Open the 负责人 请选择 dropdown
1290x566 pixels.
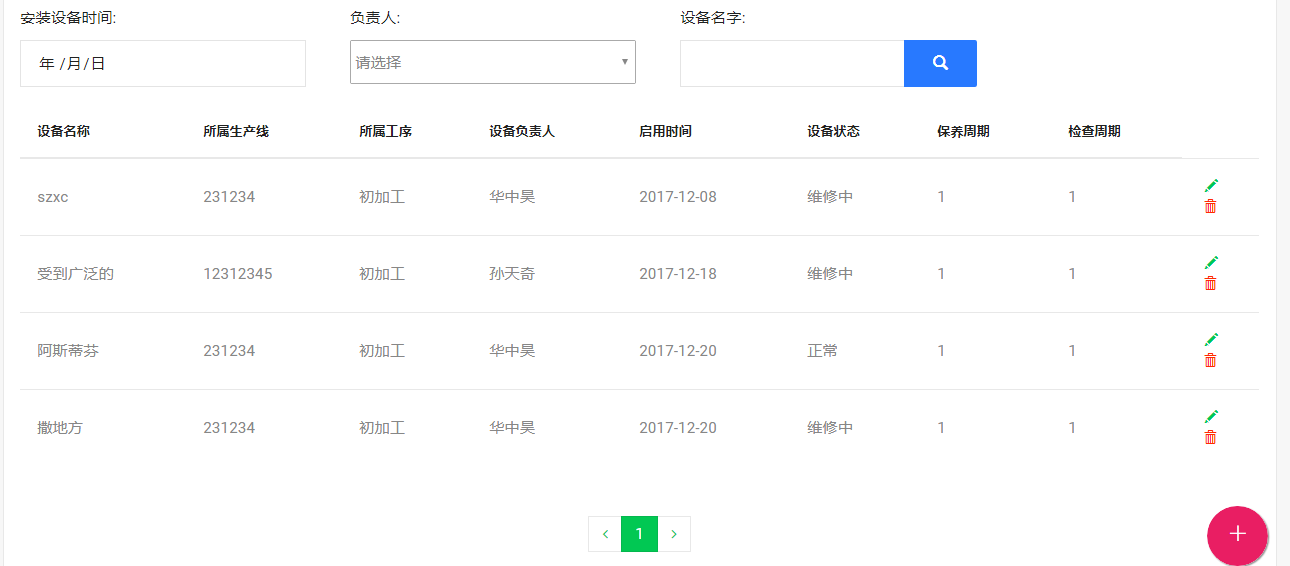pos(493,62)
